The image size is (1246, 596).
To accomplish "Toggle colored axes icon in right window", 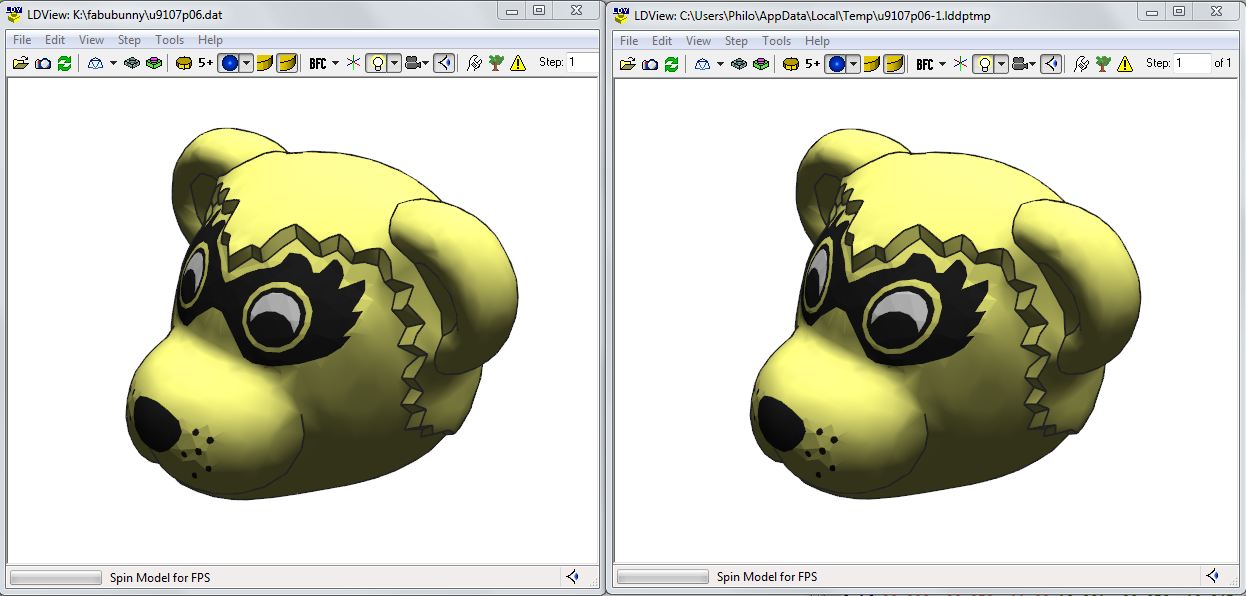I will (x=960, y=64).
